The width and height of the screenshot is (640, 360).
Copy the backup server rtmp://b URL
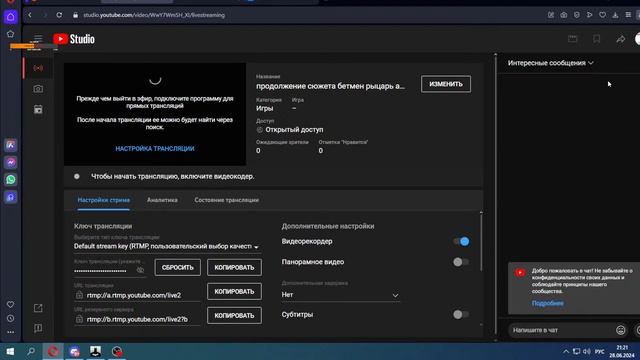point(234,316)
